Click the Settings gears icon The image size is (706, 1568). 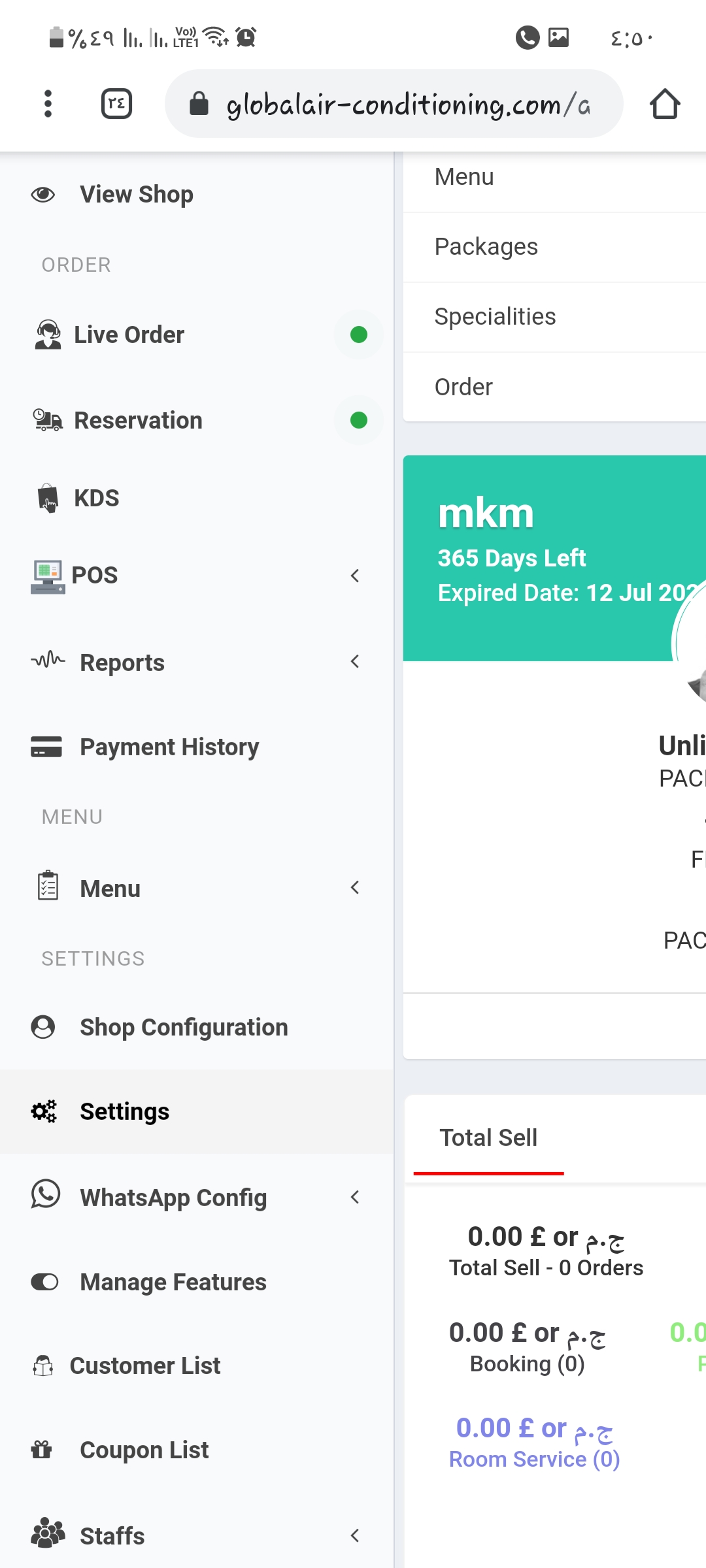pyautogui.click(x=44, y=1111)
